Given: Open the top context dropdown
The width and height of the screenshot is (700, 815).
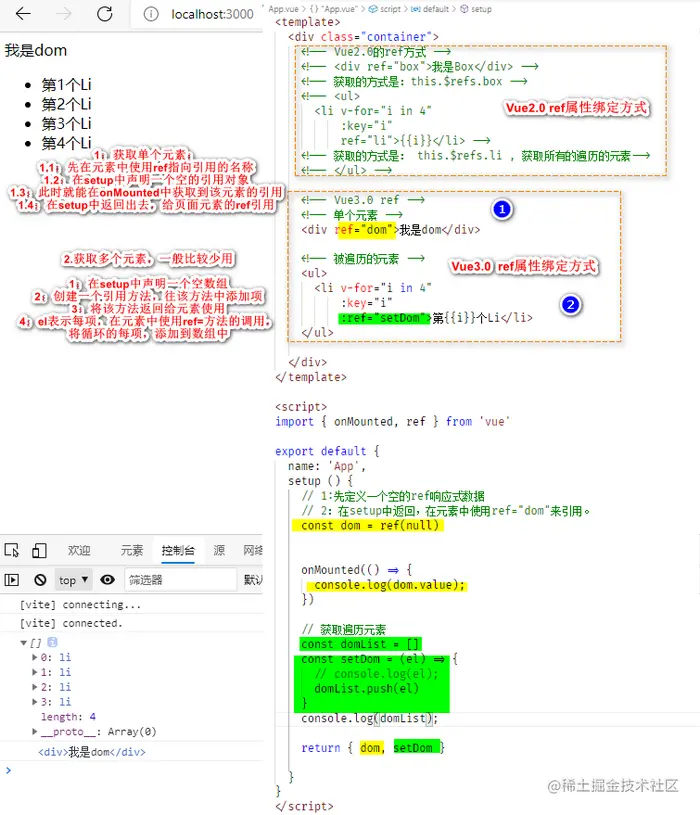Looking at the screenshot, I should [x=73, y=580].
